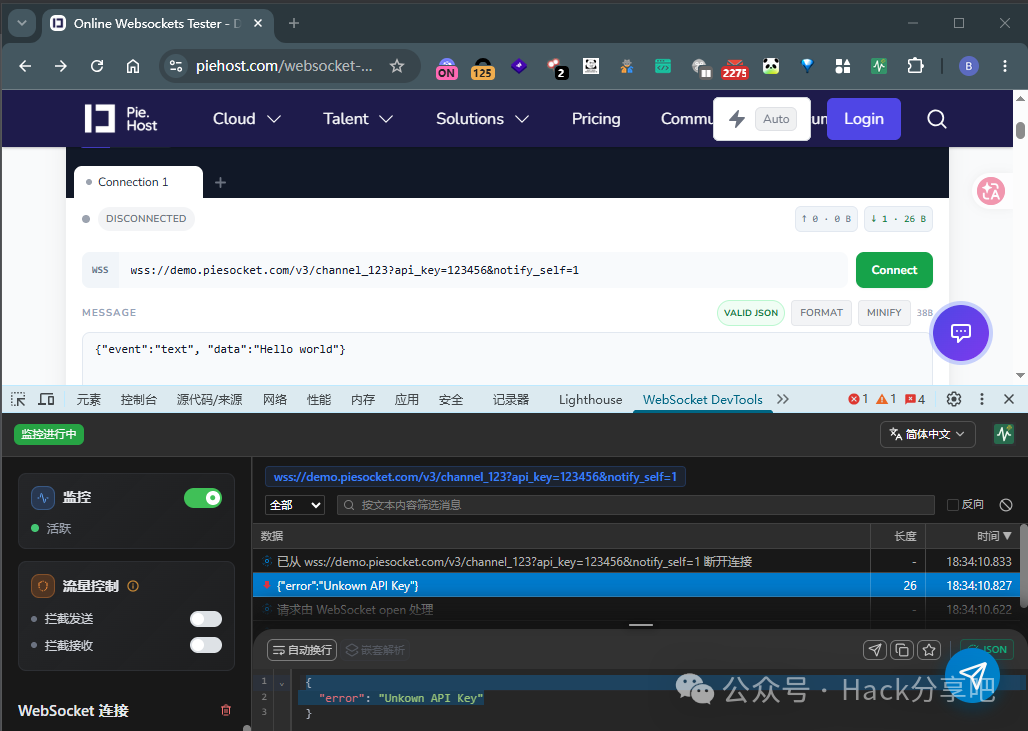Open DevTools more options menu
1028x731 pixels.
click(981, 399)
